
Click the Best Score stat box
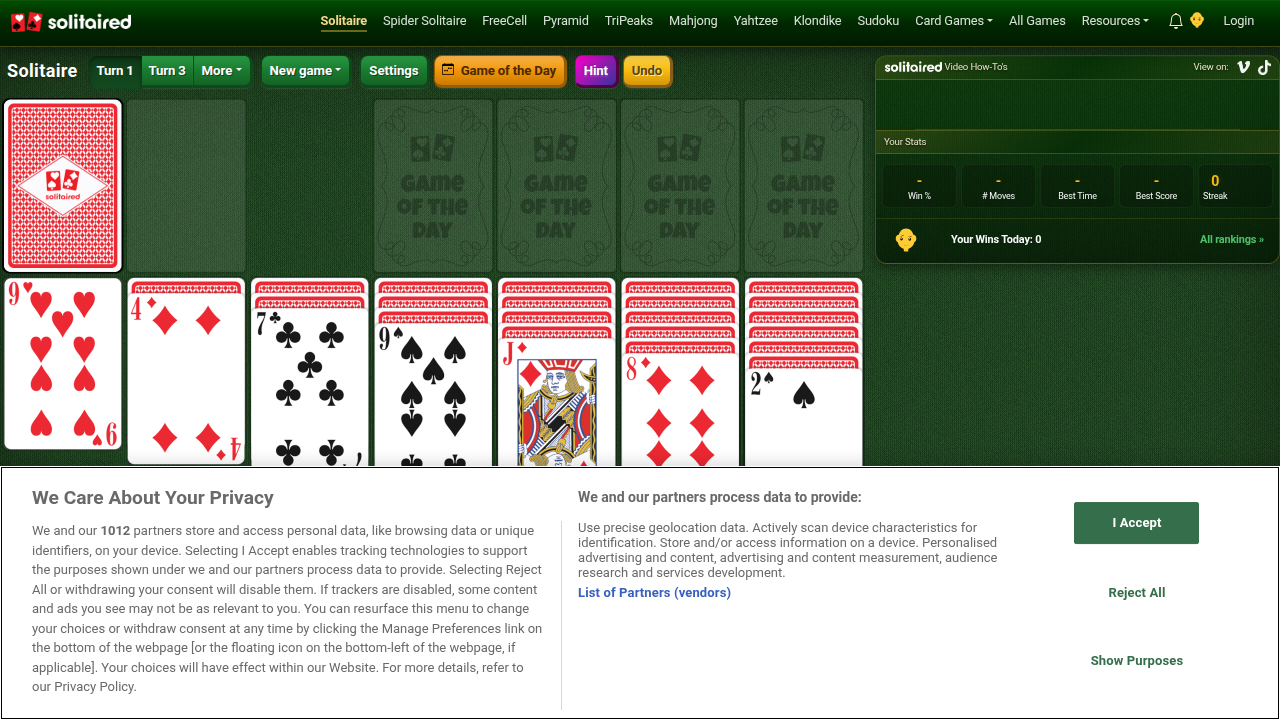[1156, 186]
